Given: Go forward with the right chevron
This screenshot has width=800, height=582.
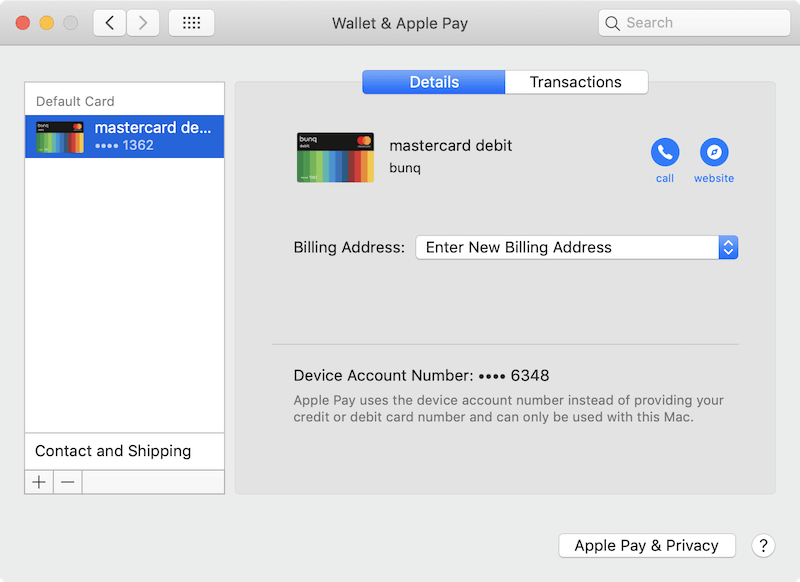Looking at the screenshot, I should pyautogui.click(x=143, y=23).
